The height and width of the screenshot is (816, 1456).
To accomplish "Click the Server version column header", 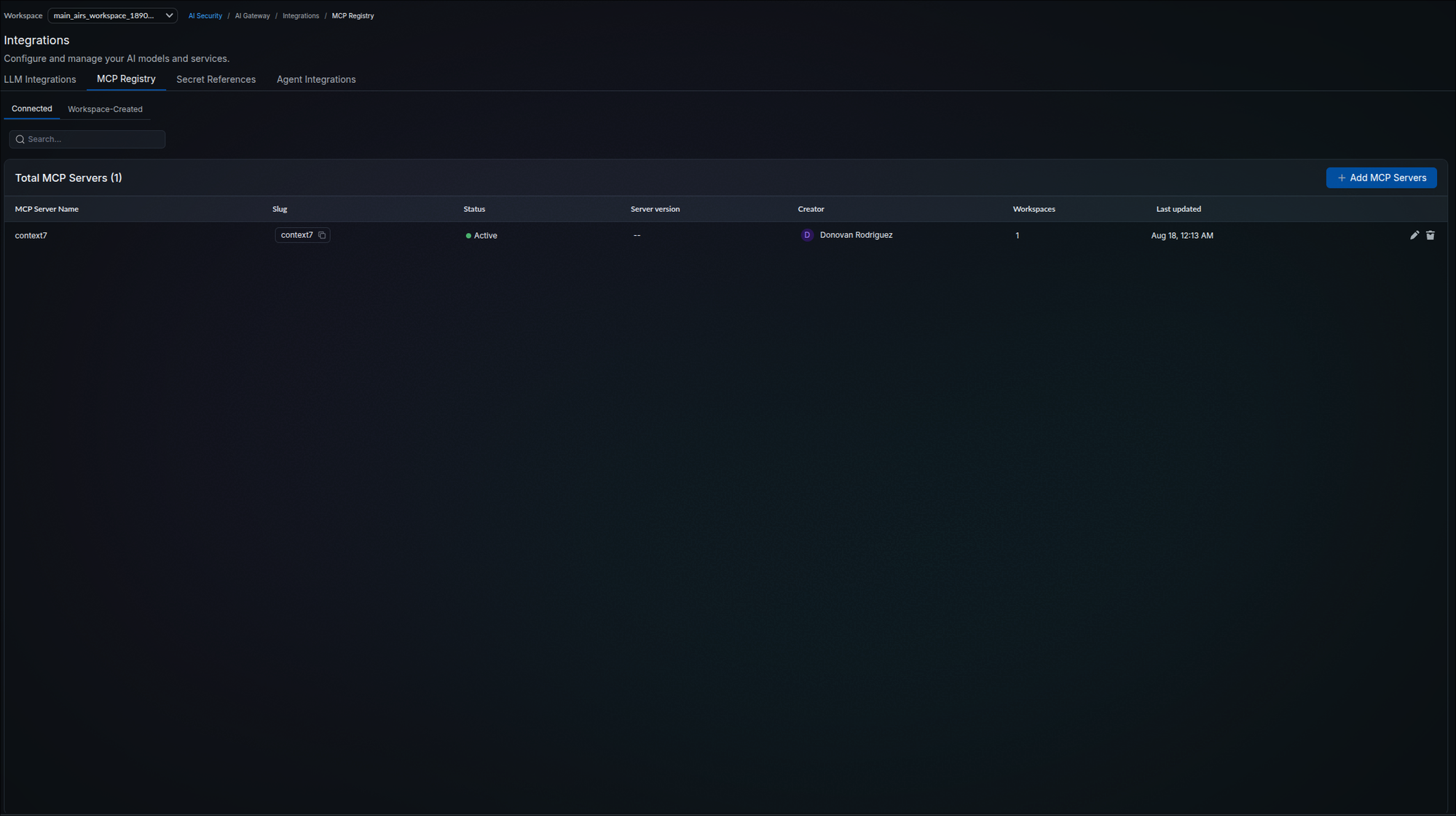I will (655, 209).
